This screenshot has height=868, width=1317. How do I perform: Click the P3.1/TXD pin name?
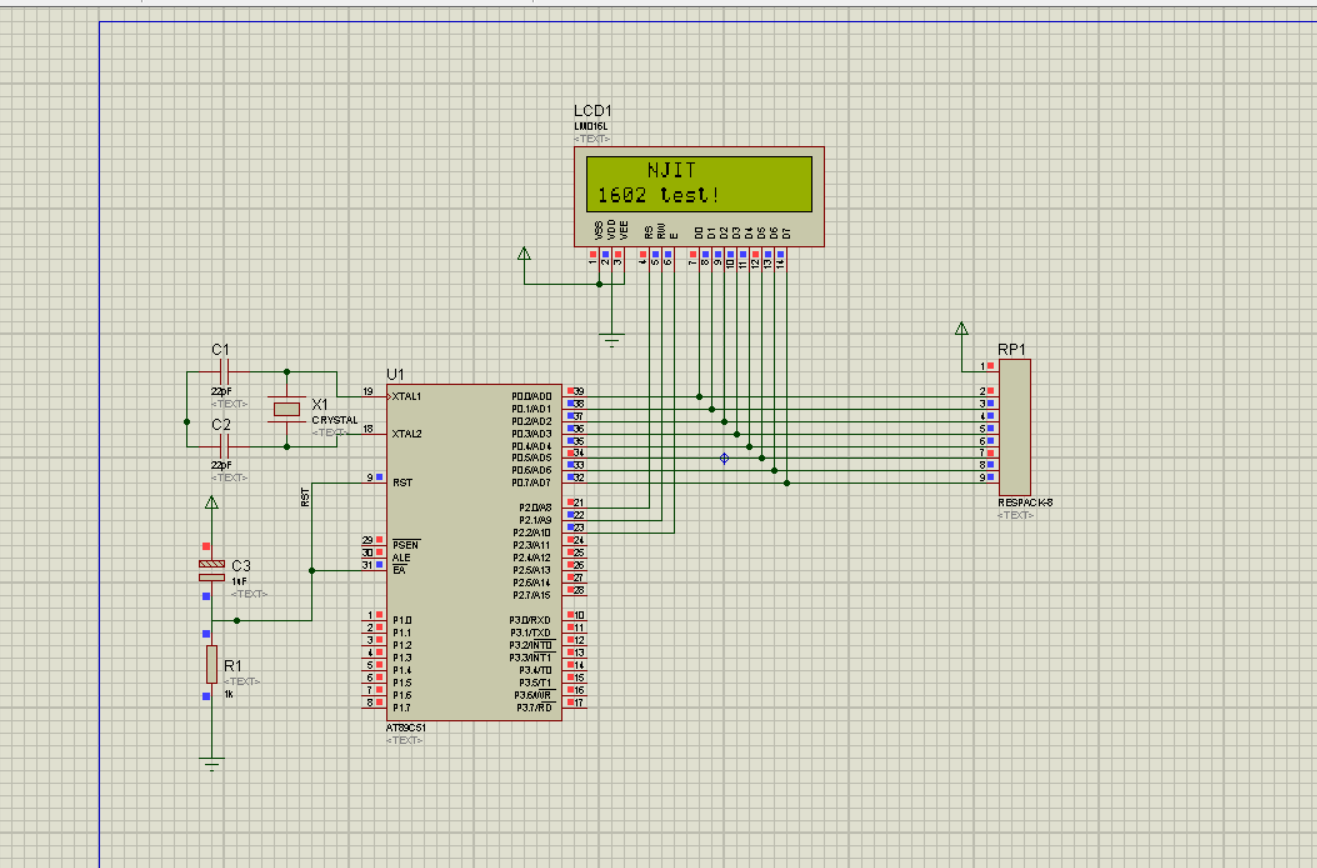[x=532, y=633]
